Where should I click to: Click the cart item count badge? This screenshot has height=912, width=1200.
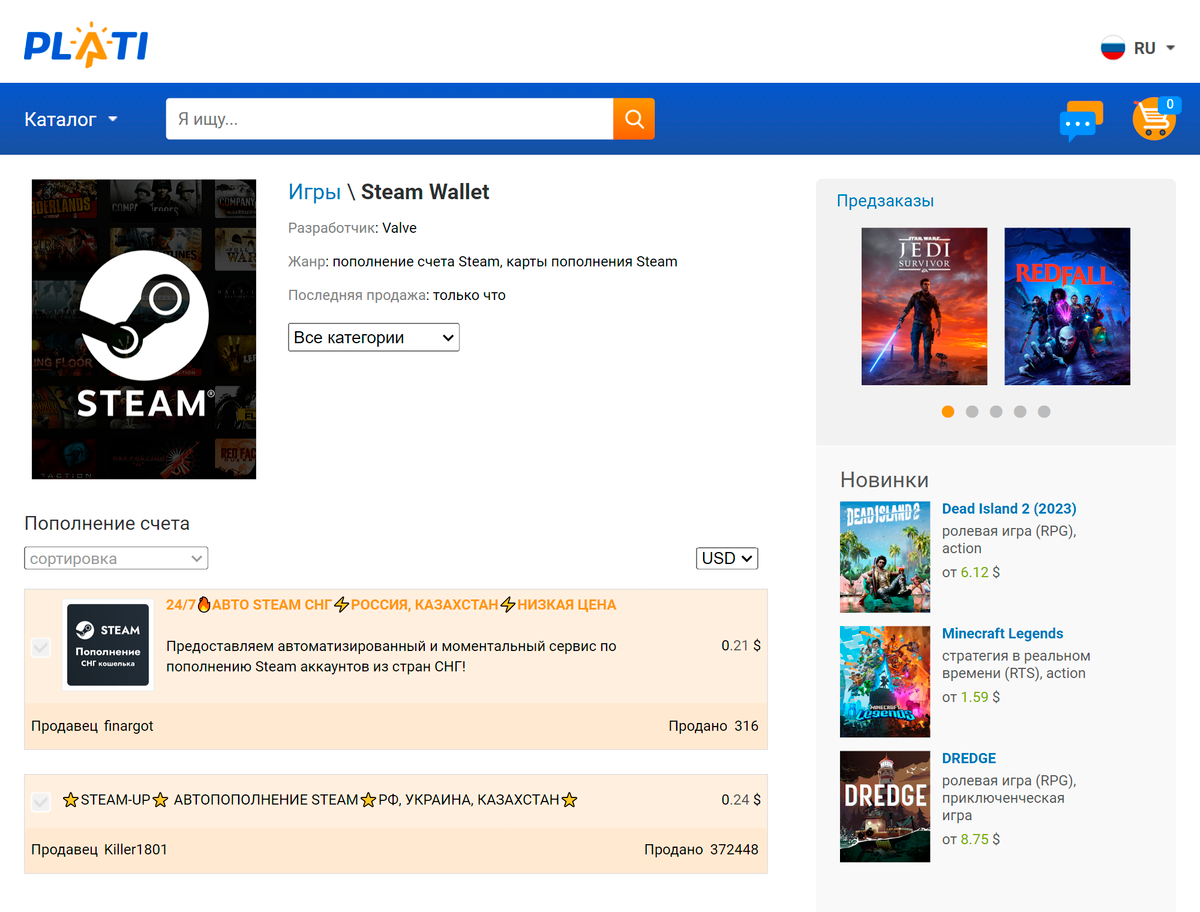tap(1170, 104)
